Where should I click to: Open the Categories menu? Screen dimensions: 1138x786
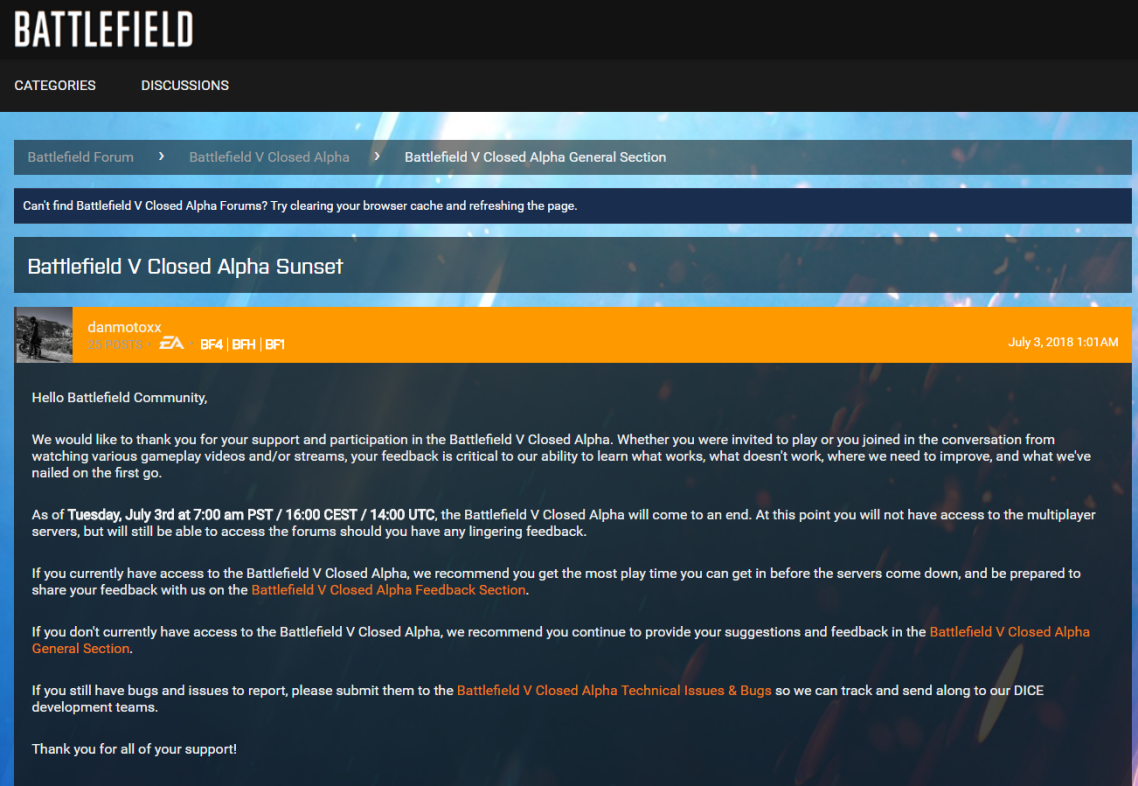pos(55,86)
